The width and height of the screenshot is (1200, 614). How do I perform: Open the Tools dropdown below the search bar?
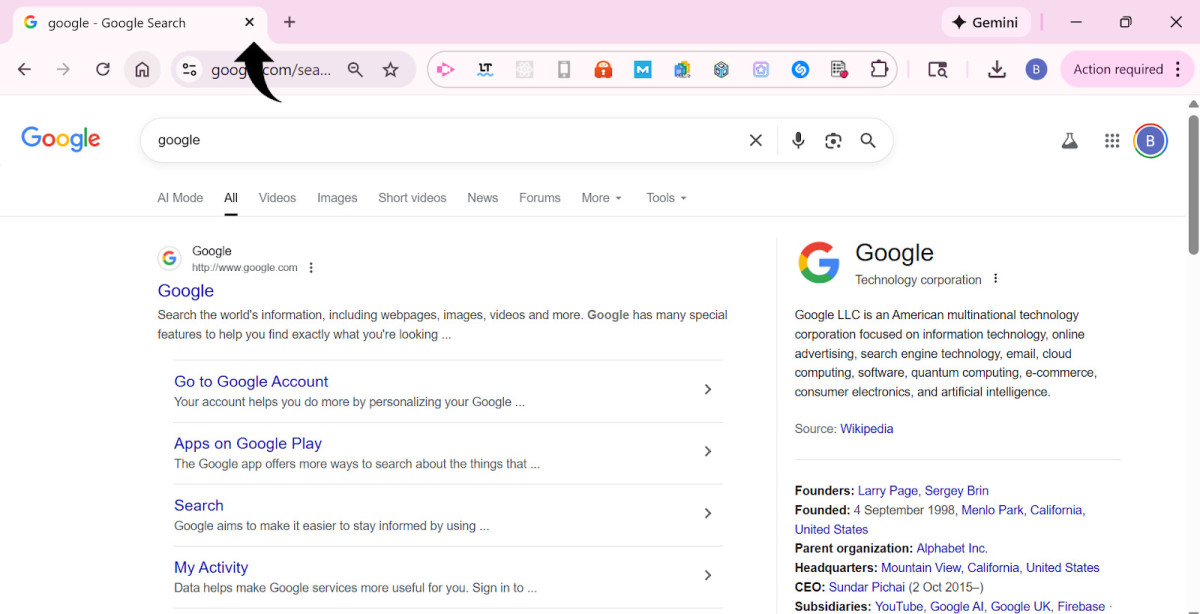(664, 197)
